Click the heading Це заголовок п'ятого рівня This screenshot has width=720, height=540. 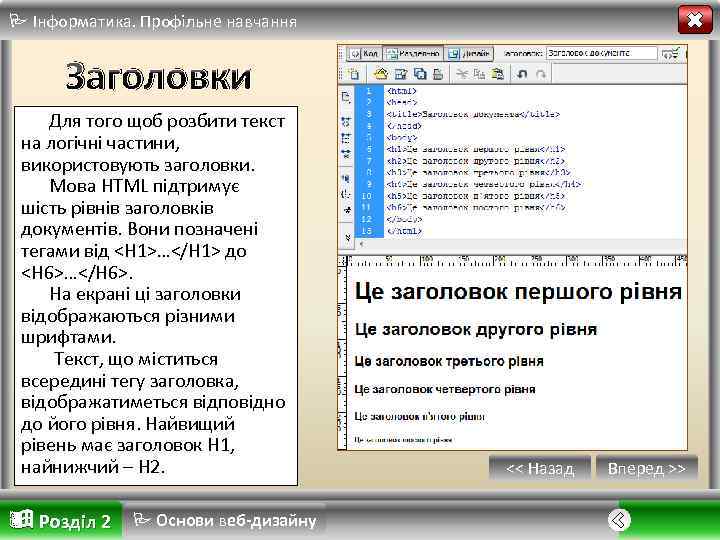[x=419, y=416]
